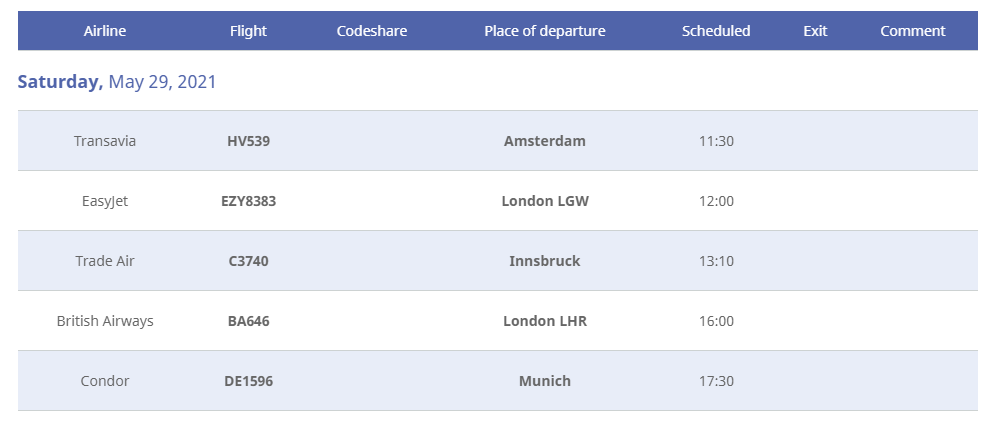Click the British Airways airline name
The height and width of the screenshot is (422, 994).
point(105,321)
